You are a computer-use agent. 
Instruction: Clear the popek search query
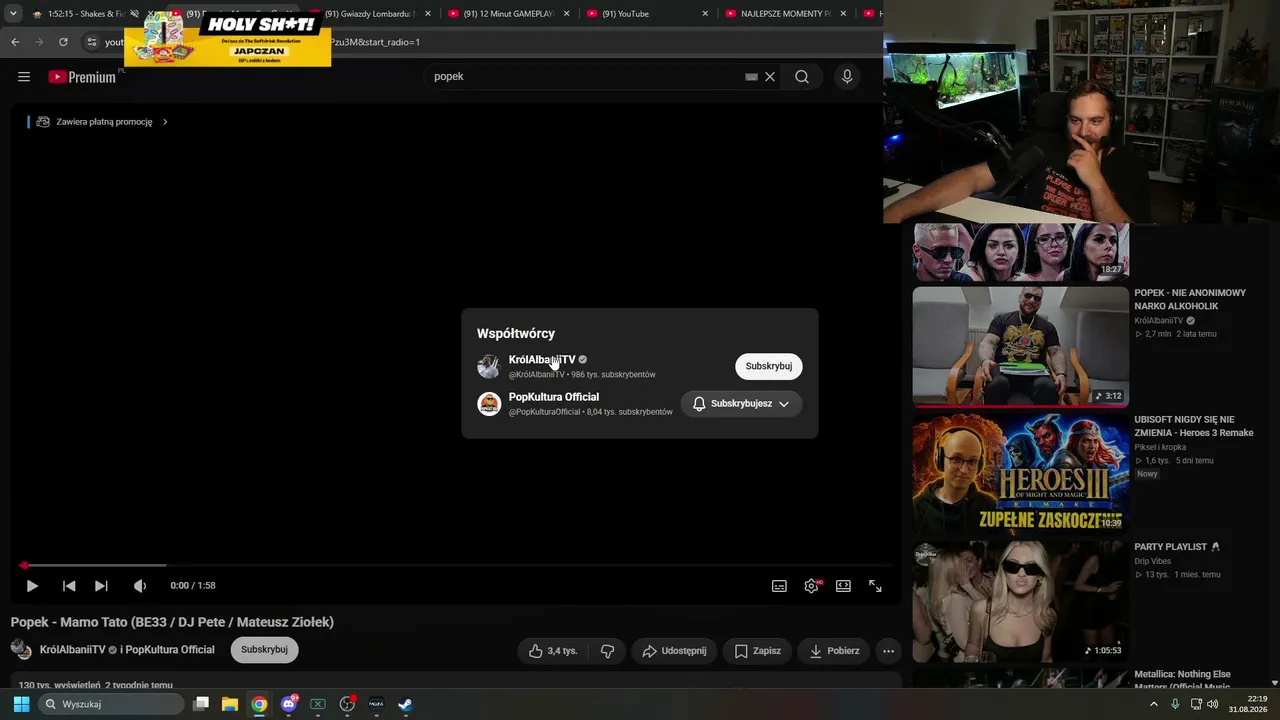[770, 77]
